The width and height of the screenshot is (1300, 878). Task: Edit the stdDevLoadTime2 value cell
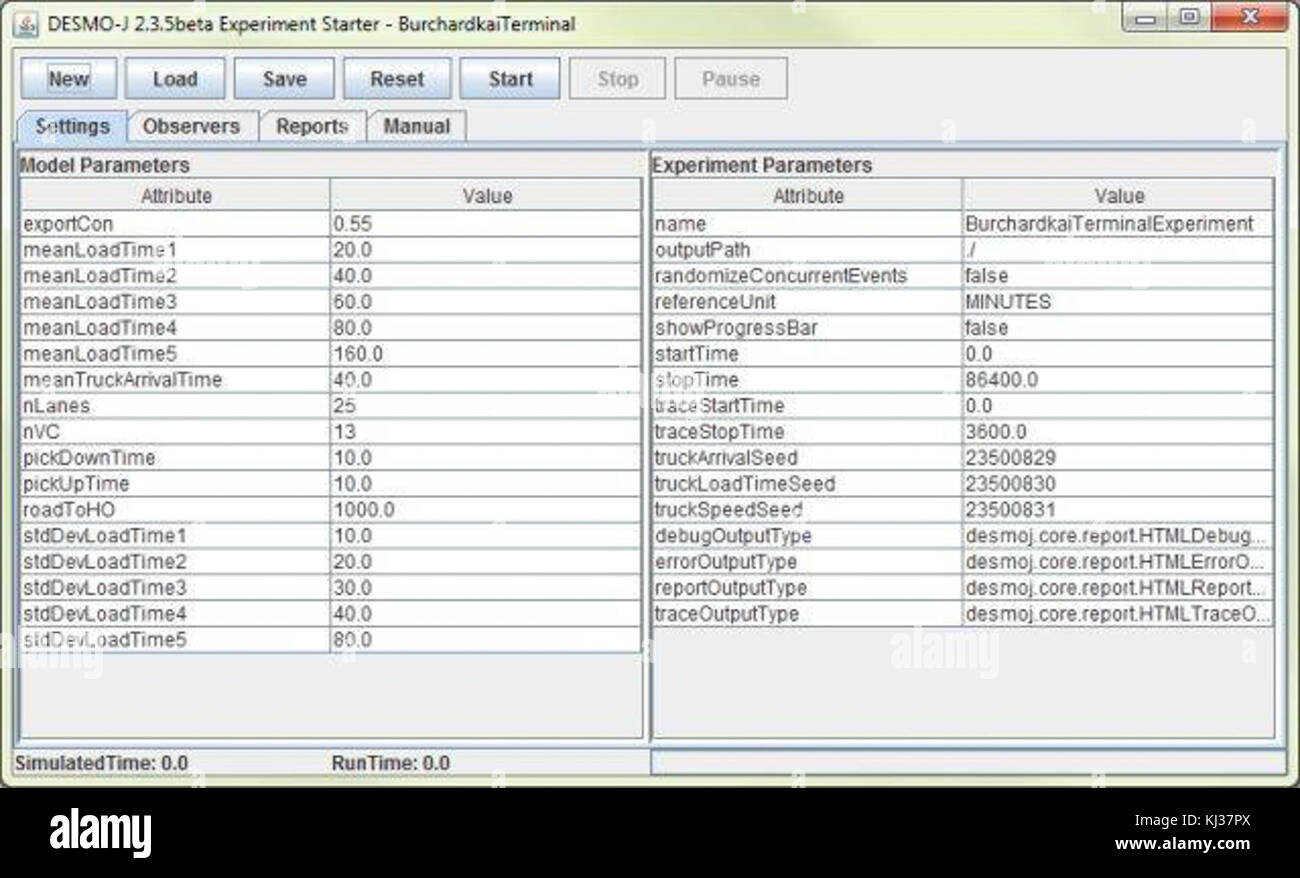pyautogui.click(x=486, y=562)
